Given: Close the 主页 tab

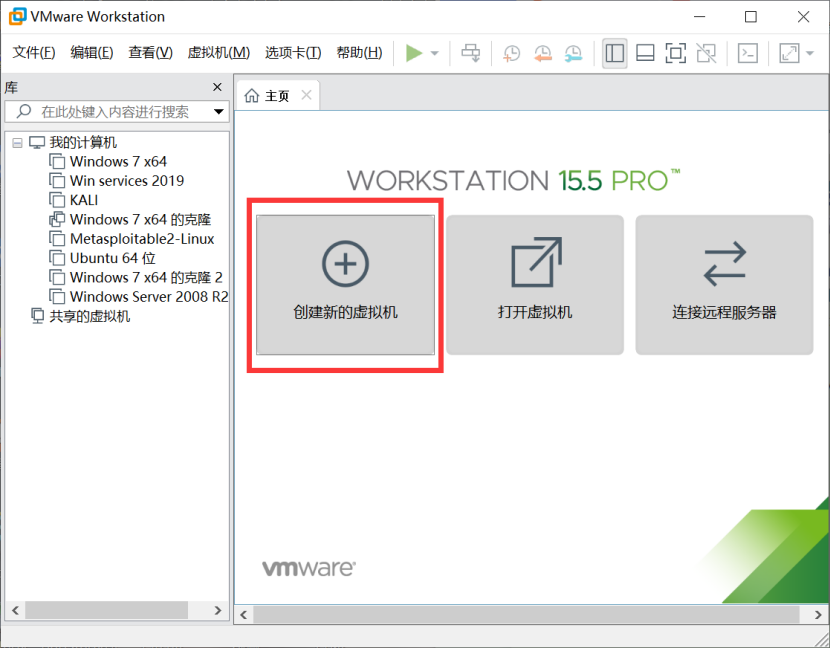Looking at the screenshot, I should (x=306, y=95).
